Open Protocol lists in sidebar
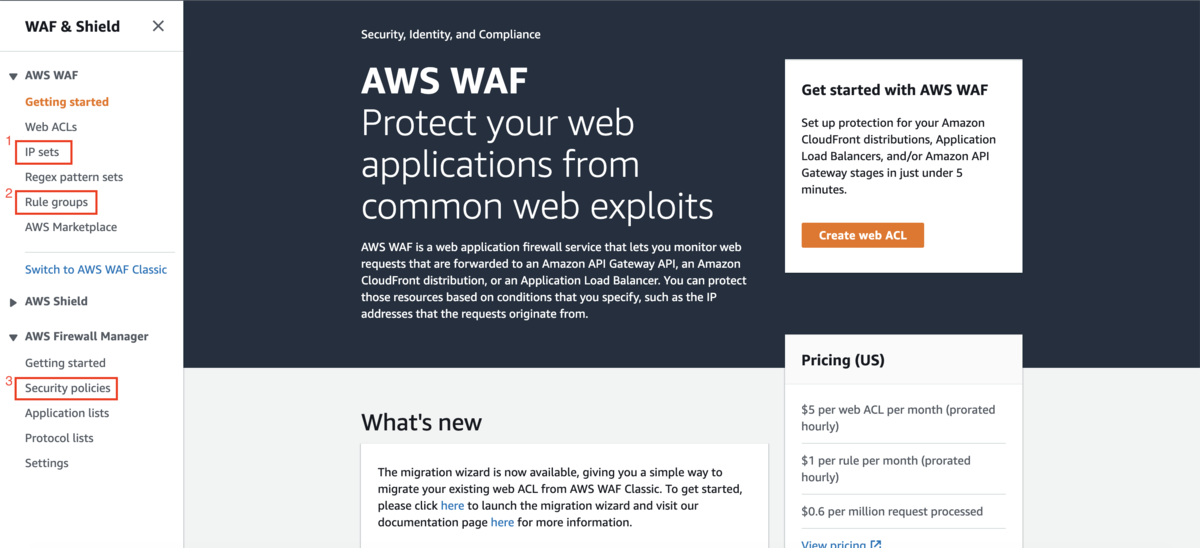Viewport: 1200px width, 548px height. (x=59, y=438)
